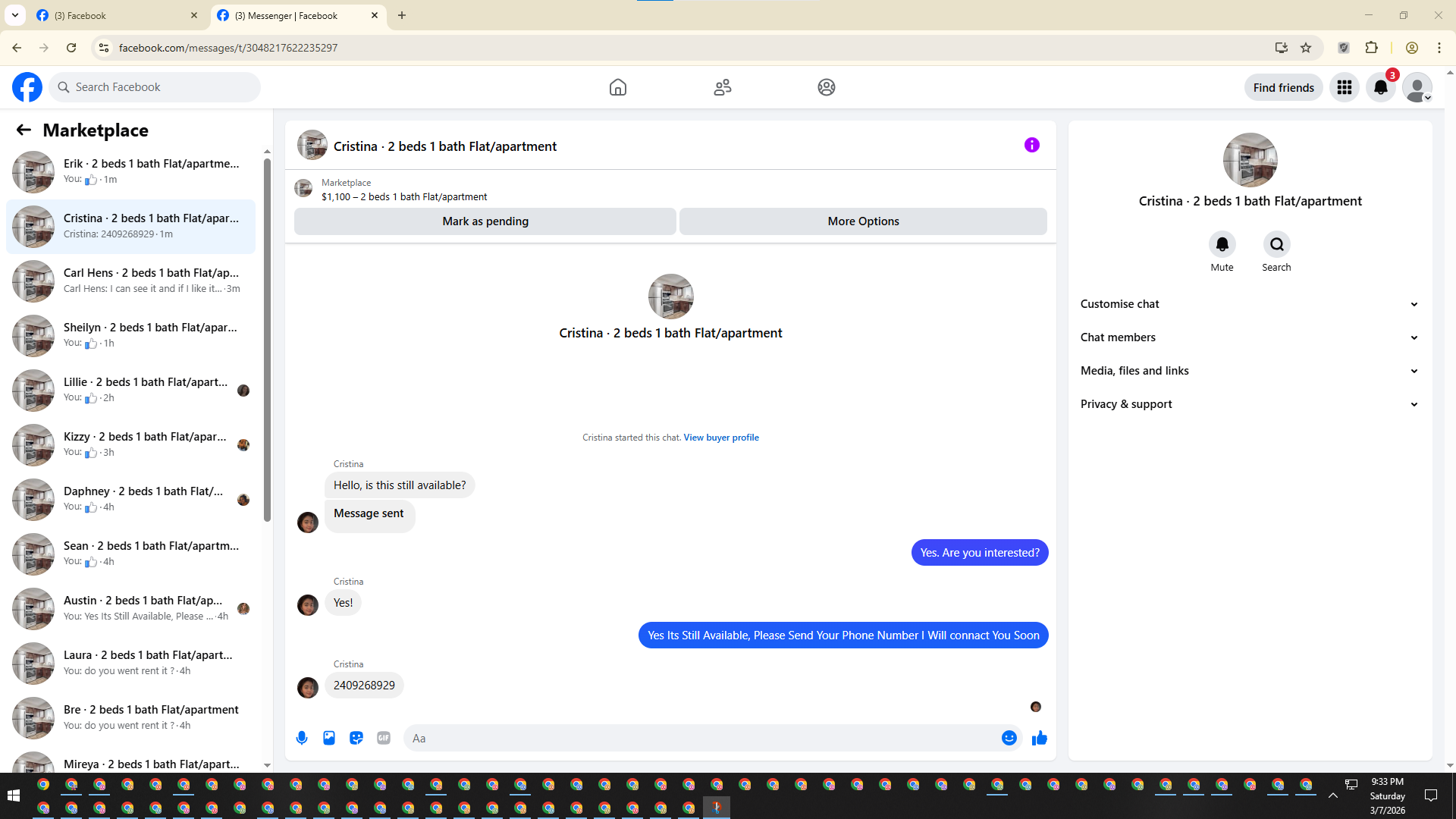1456x819 pixels.
Task: Open the Bre conversation
Action: 131,718
